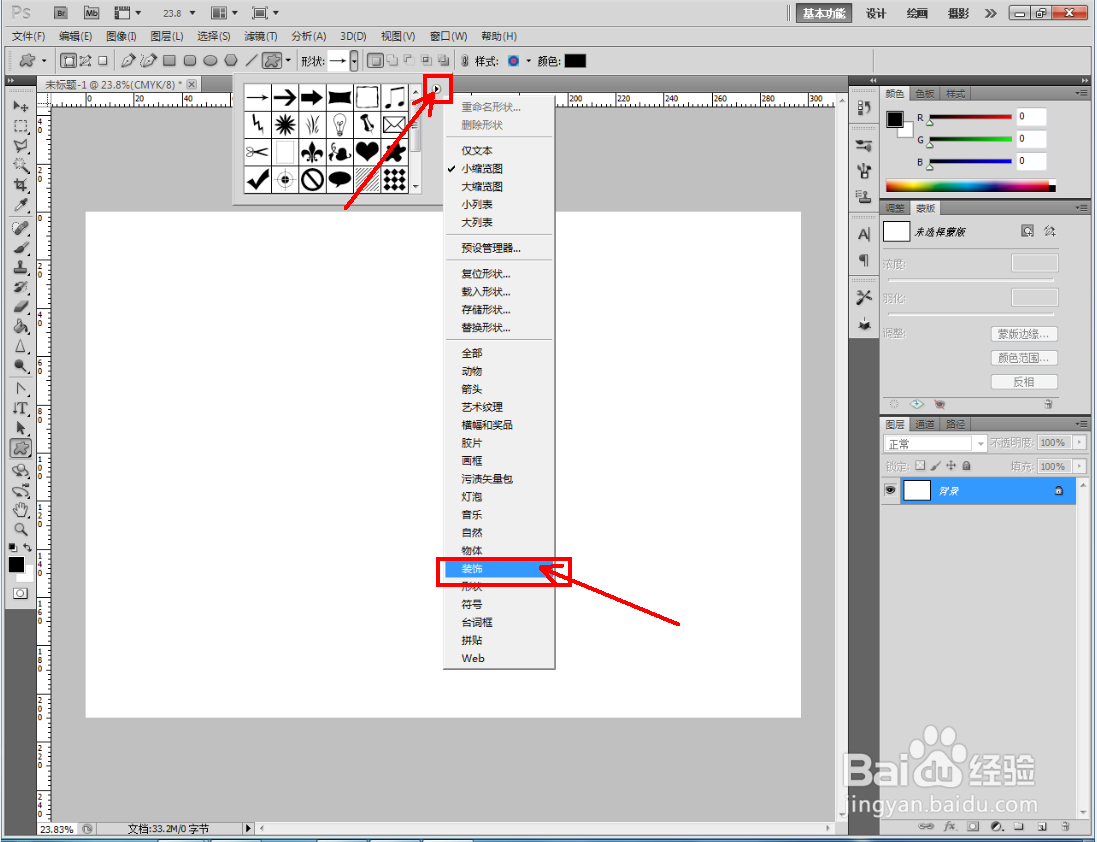This screenshot has width=1097, height=842.
Task: Select the Hand tool
Action: [x=20, y=510]
